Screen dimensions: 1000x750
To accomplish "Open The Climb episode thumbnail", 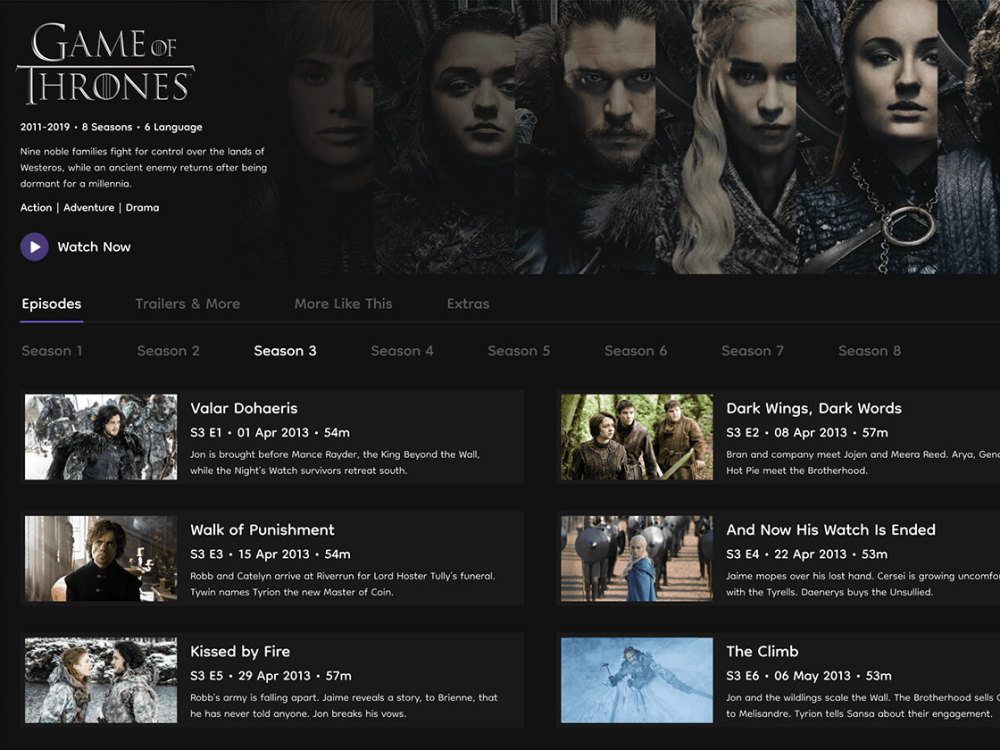I will point(637,678).
